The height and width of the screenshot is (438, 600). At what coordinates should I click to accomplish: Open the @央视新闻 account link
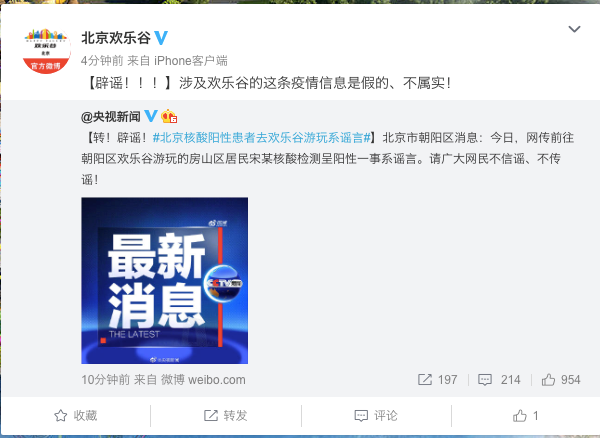pos(111,116)
